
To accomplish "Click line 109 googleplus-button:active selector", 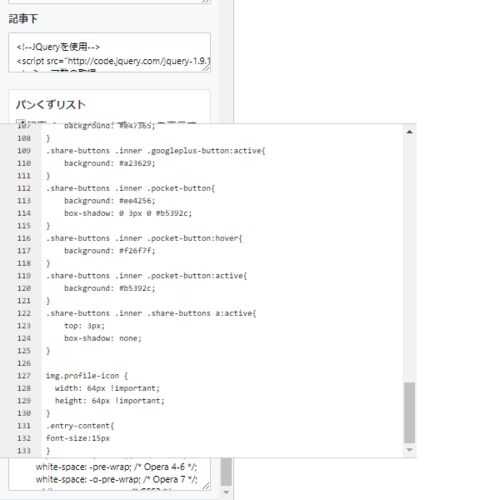I will [x=156, y=151].
